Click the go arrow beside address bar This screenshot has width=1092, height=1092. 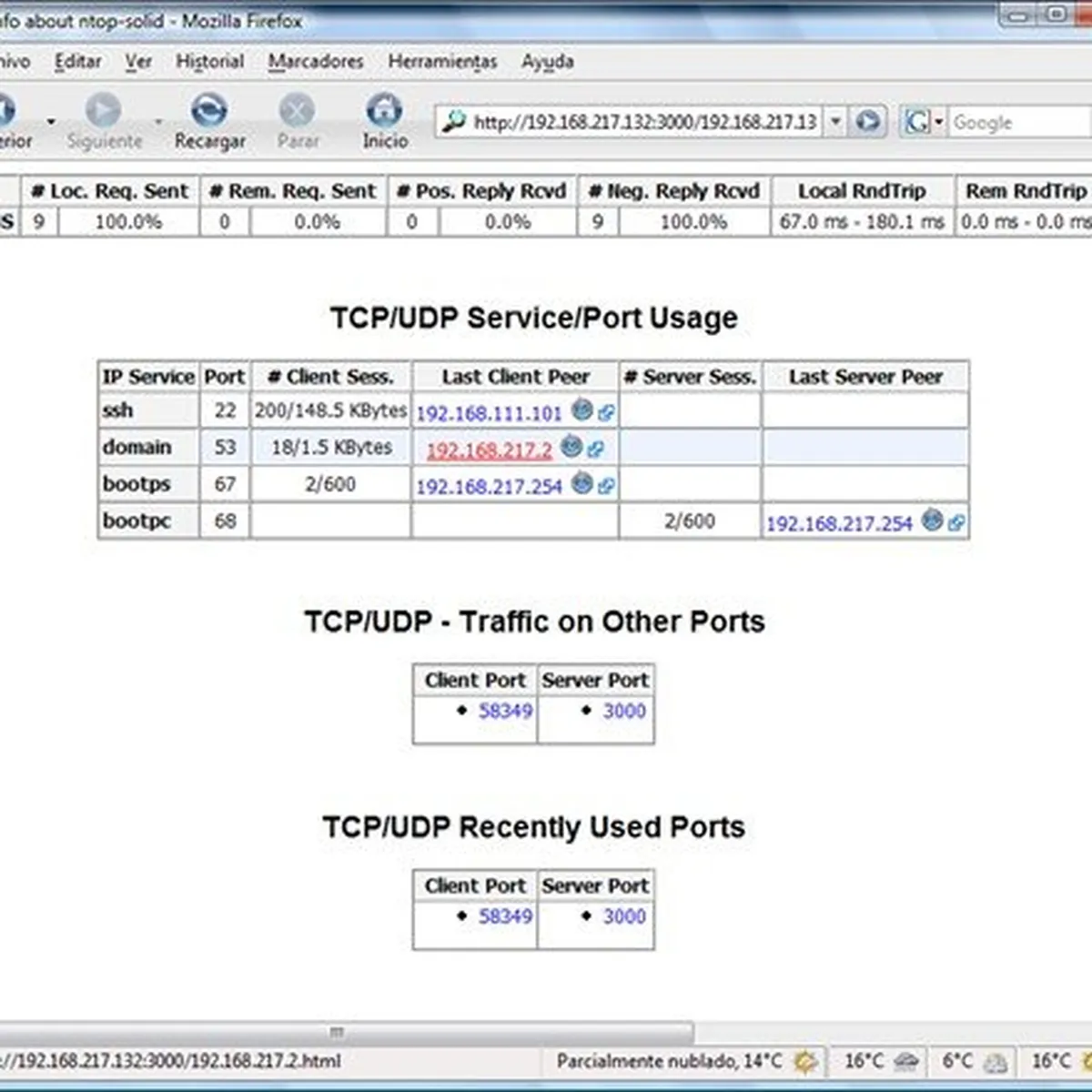click(x=868, y=121)
